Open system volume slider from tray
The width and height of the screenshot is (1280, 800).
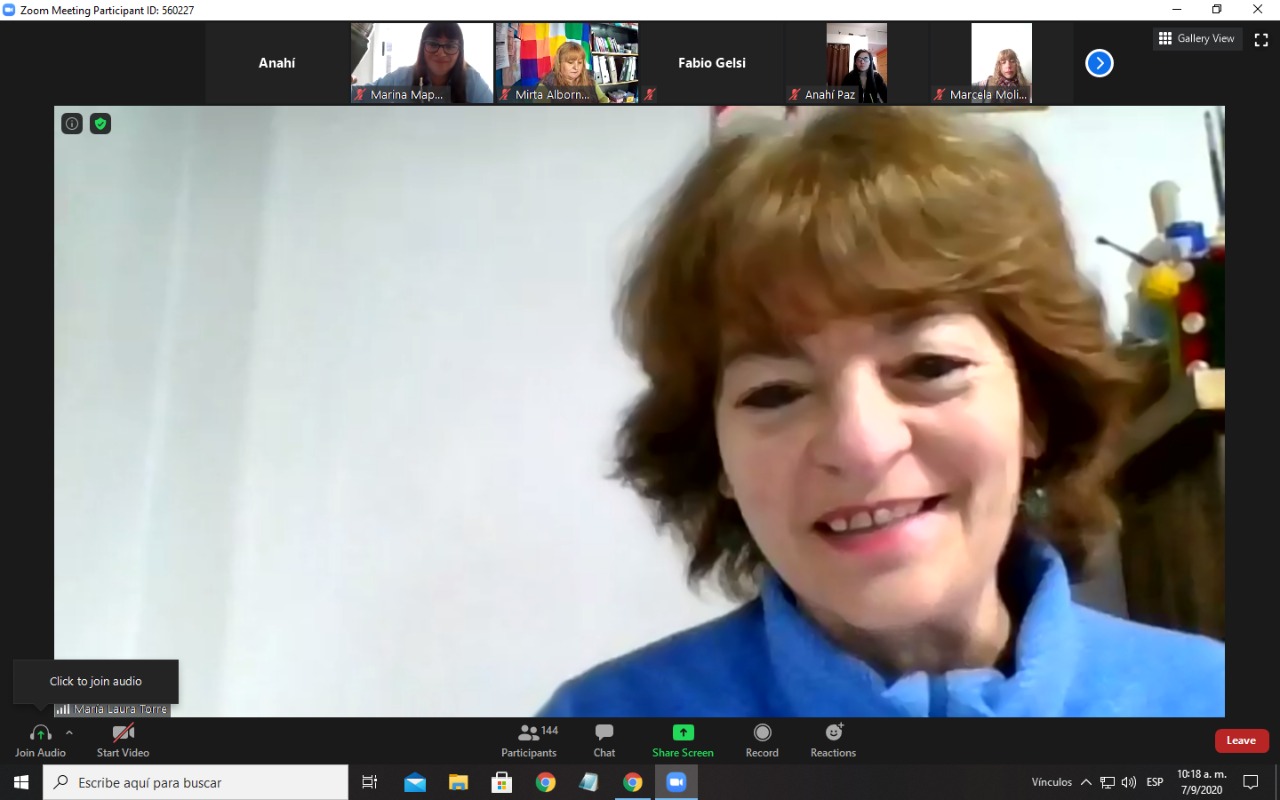coord(1129,782)
